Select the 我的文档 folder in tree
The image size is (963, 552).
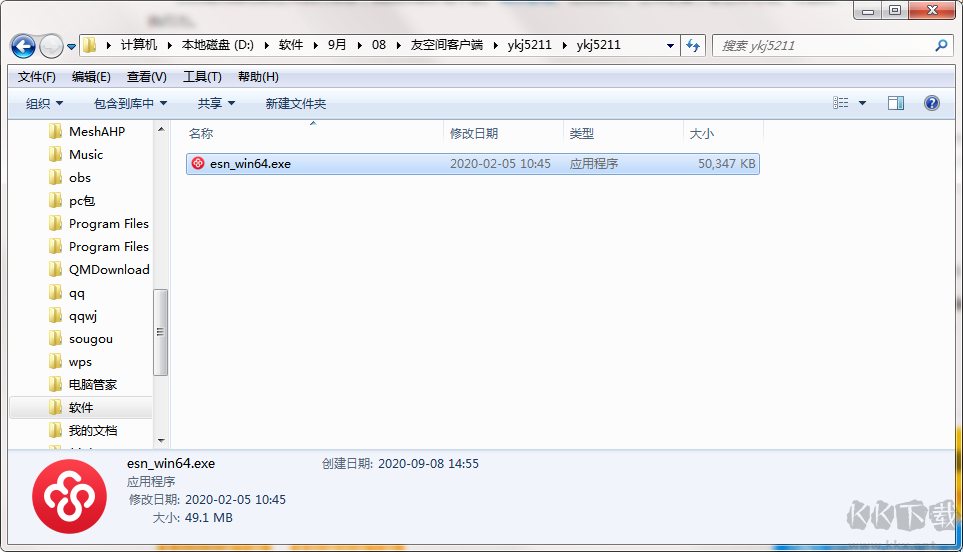(x=93, y=431)
